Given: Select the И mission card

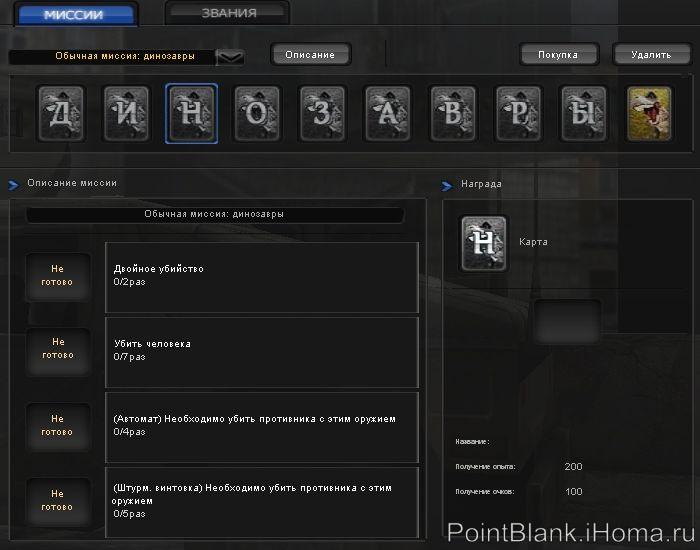Looking at the screenshot, I should [126, 114].
